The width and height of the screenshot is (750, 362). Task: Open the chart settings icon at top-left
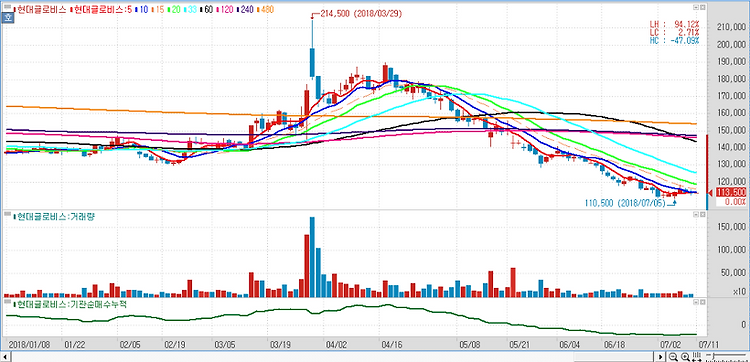pos(7,7)
